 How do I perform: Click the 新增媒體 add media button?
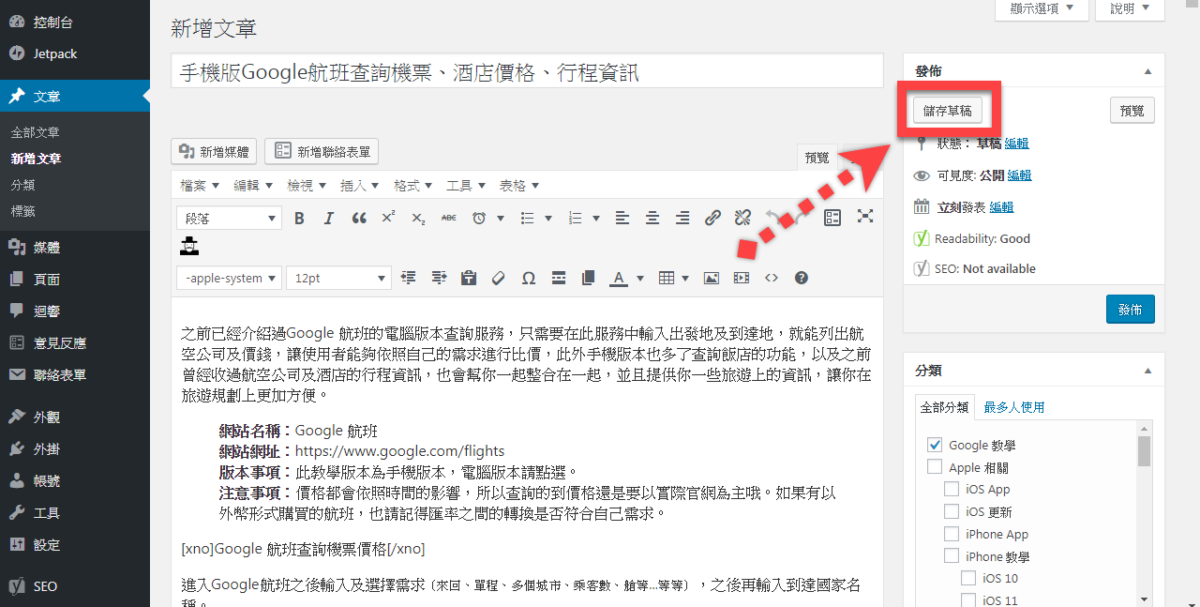215,152
